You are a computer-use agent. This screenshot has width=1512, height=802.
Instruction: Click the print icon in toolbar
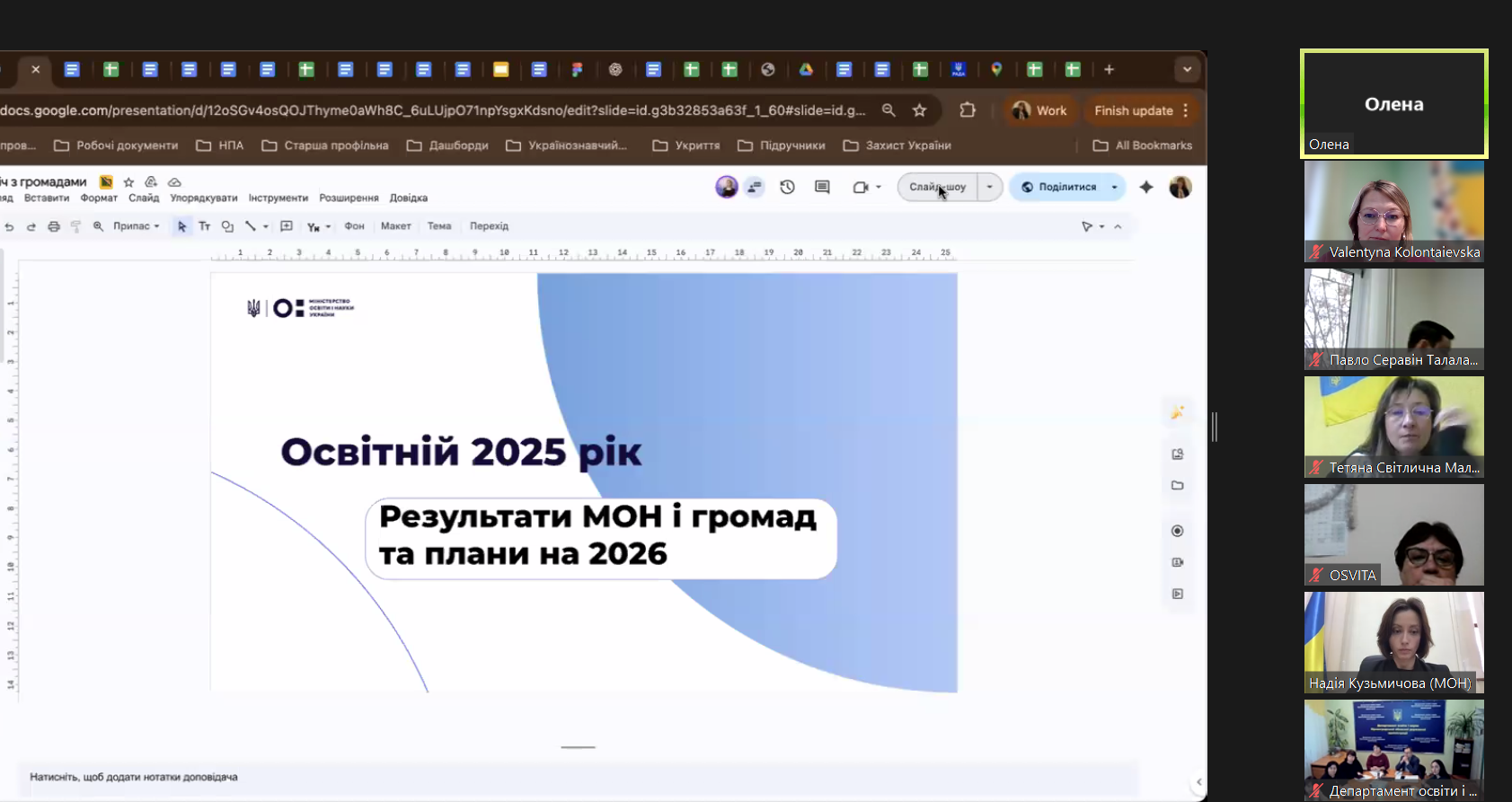(x=54, y=226)
